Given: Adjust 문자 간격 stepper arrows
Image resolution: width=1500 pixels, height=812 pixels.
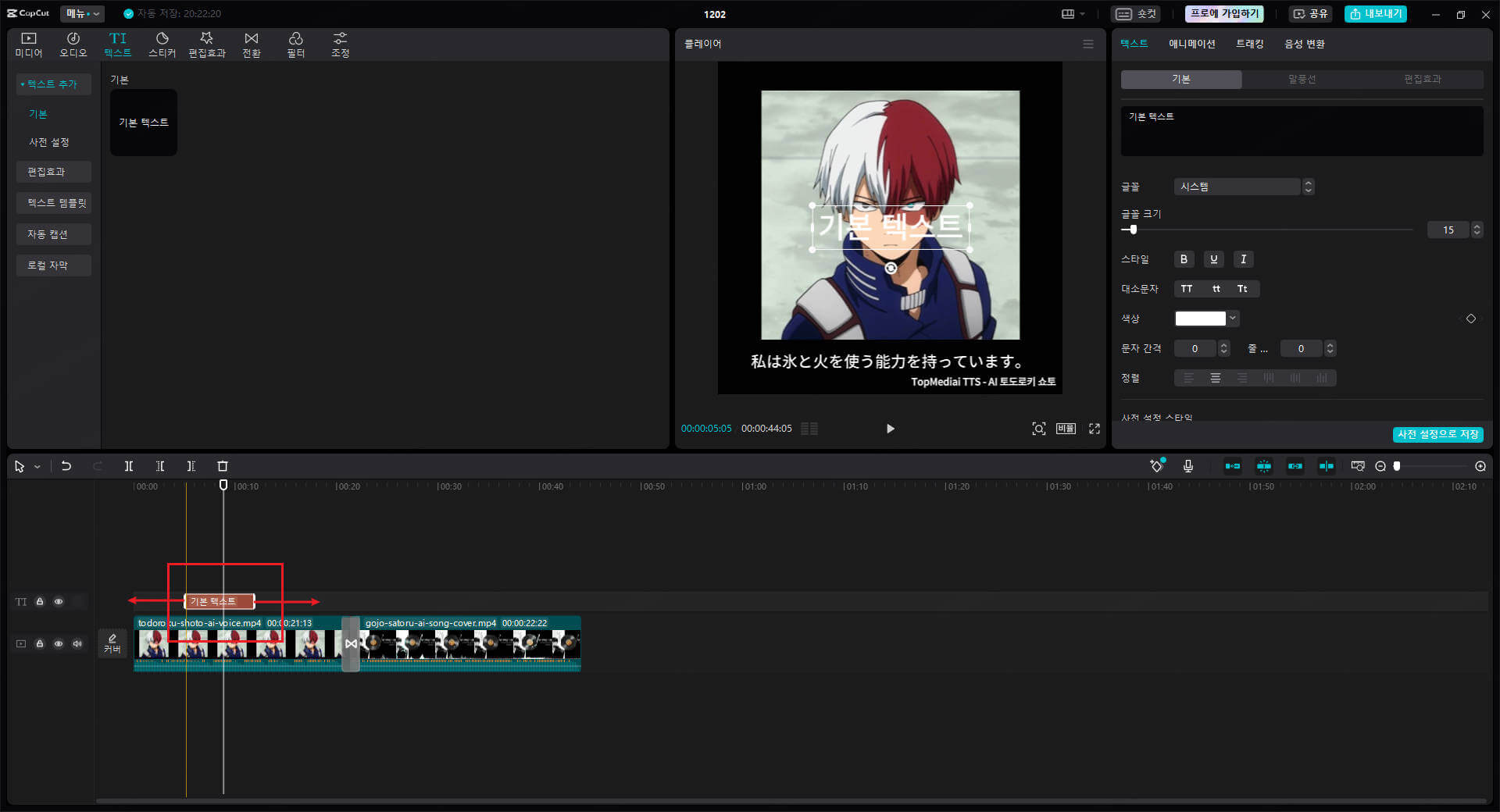Looking at the screenshot, I should 1224,348.
